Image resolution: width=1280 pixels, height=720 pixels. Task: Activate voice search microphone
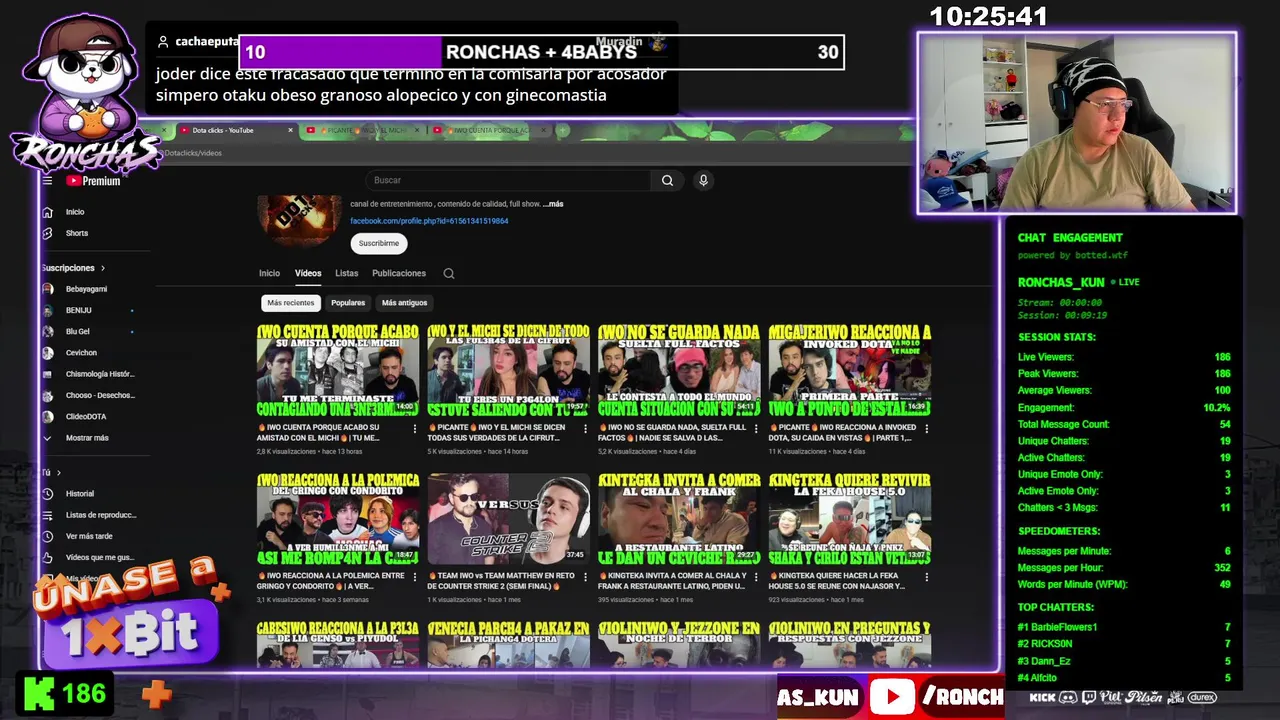click(x=703, y=180)
